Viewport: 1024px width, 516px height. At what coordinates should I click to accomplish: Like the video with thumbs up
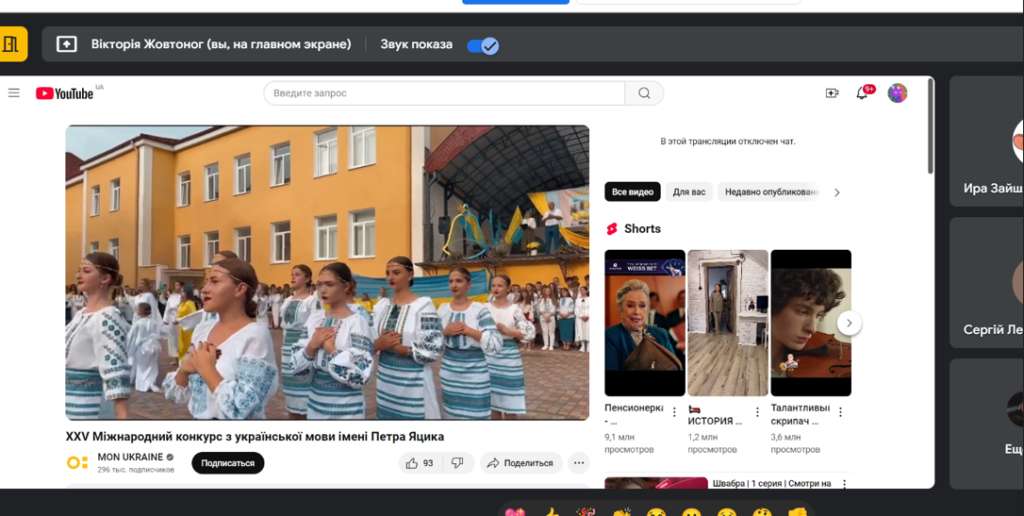point(420,463)
